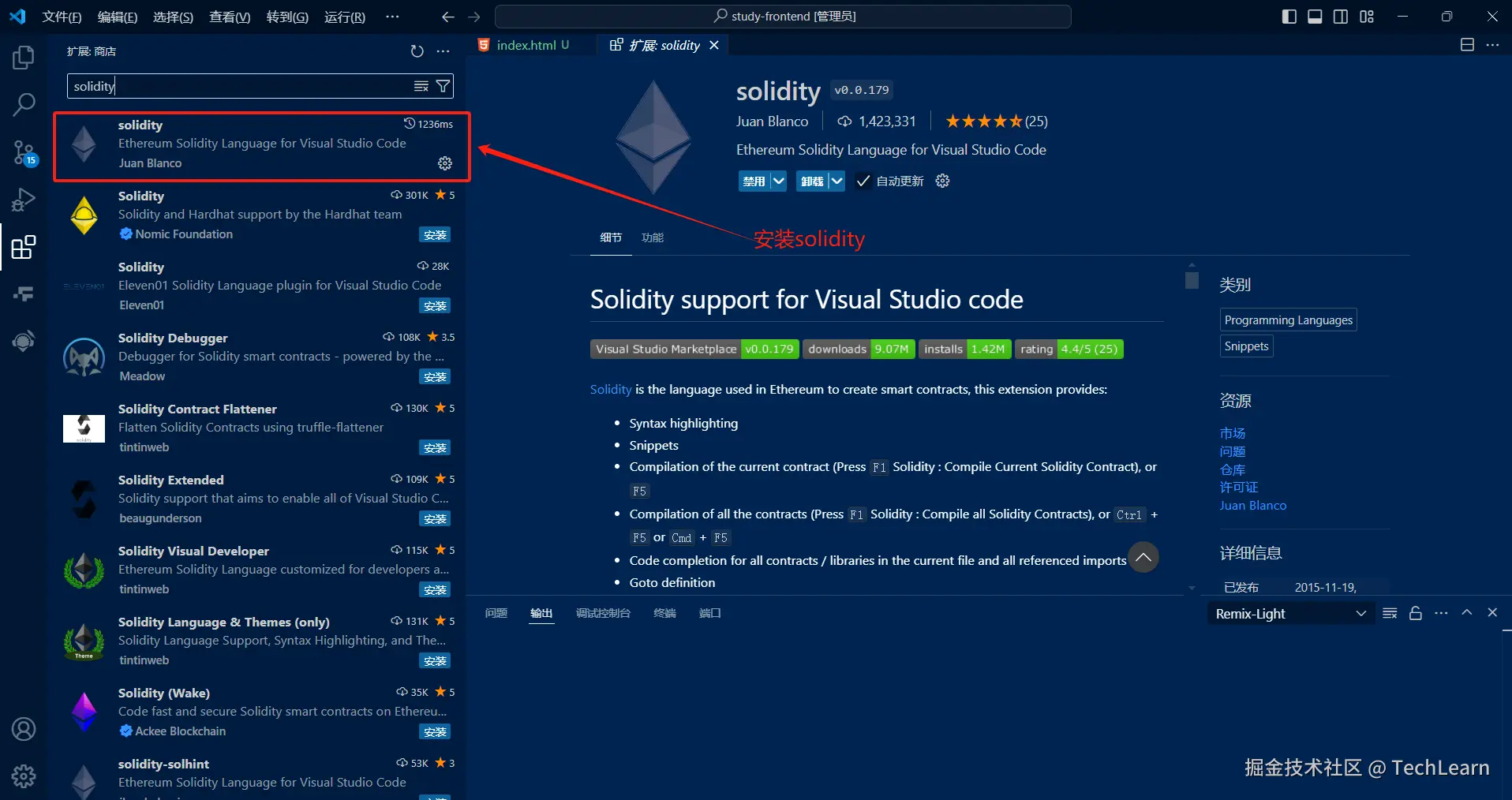Open output panel more actions ellipsis
Image resolution: width=1512 pixels, height=800 pixels.
(x=1441, y=613)
